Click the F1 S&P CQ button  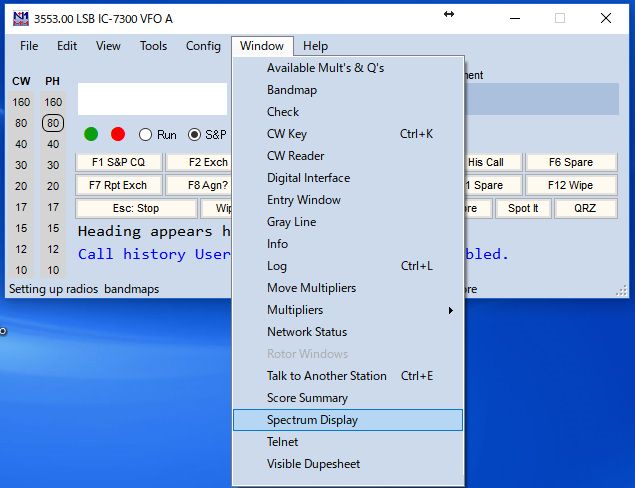[x=119, y=162]
